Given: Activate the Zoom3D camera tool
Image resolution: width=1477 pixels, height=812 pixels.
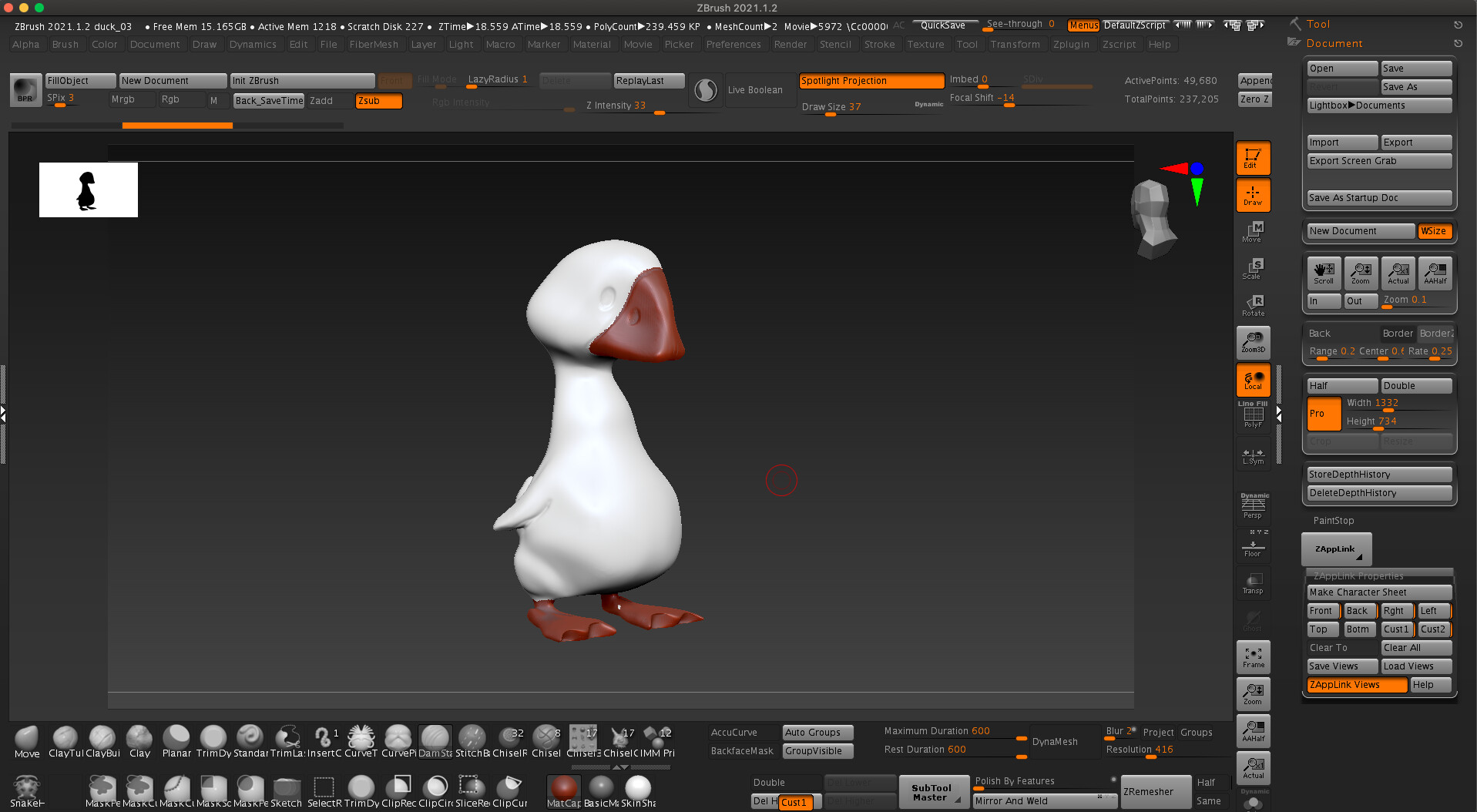Looking at the screenshot, I should point(1253,342).
